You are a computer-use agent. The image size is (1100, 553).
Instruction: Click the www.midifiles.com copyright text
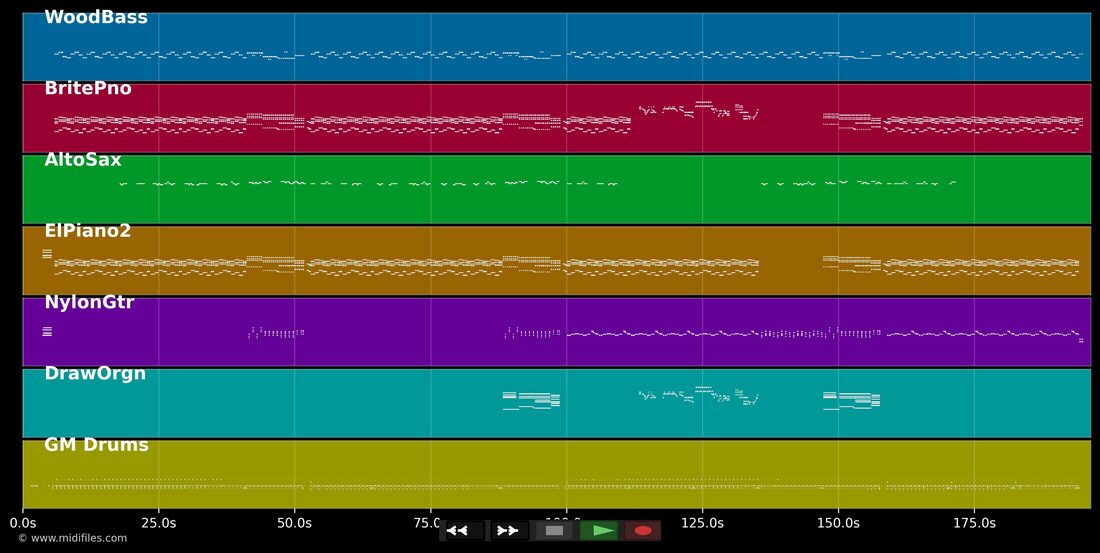pyautogui.click(x=73, y=538)
